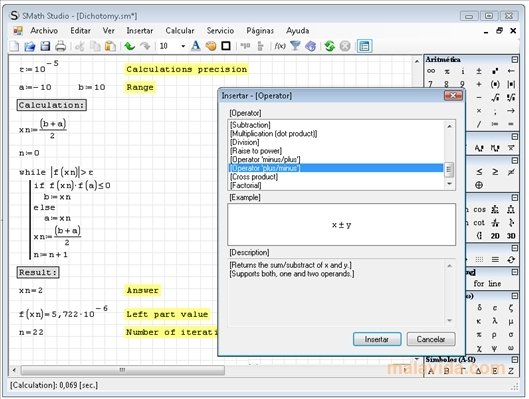Insert capital Δ from Símbolos (Α-Ω)
Screen dimensions: 529x399
[x=479, y=371]
